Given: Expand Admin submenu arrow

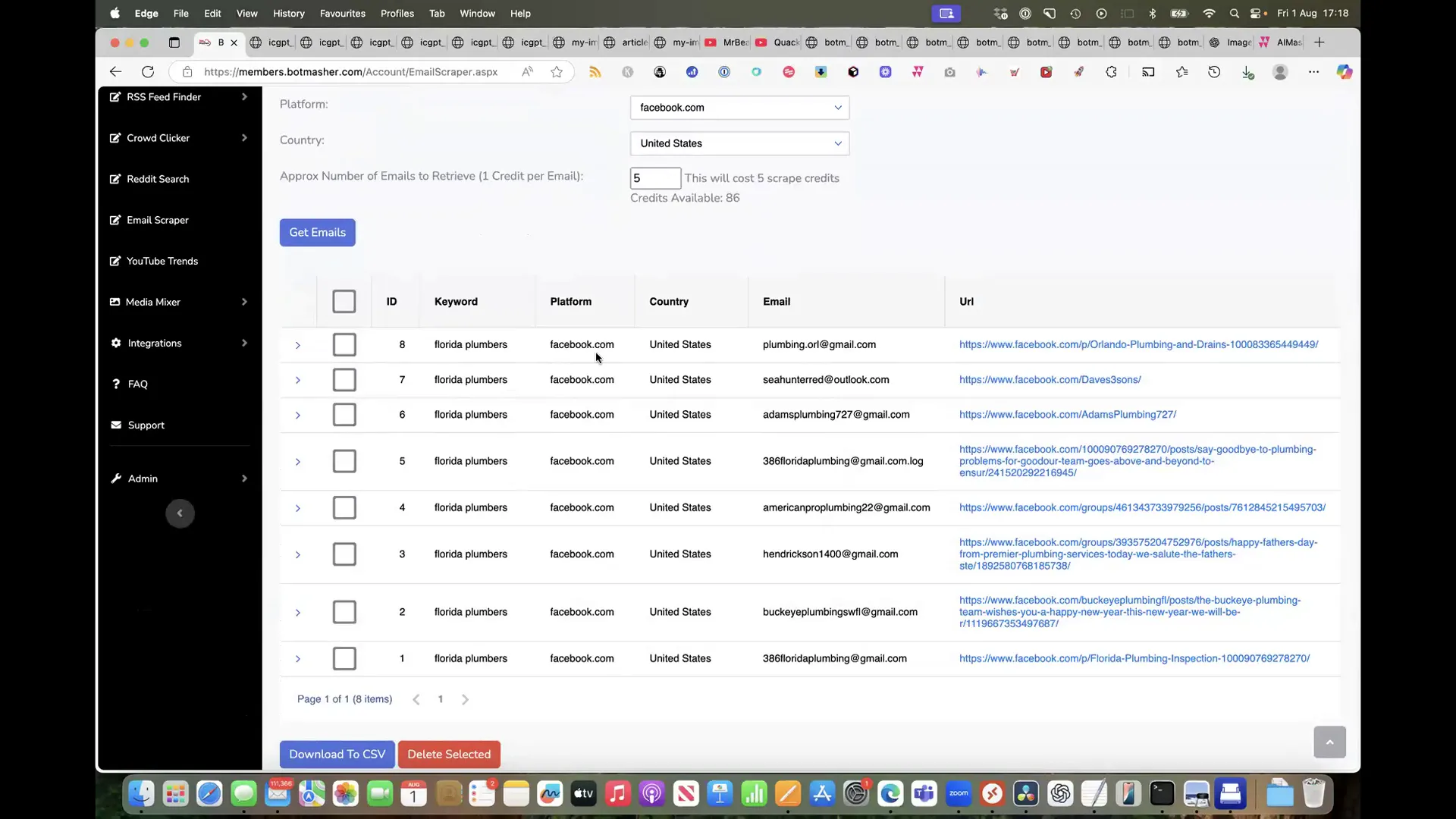Looking at the screenshot, I should tap(244, 479).
